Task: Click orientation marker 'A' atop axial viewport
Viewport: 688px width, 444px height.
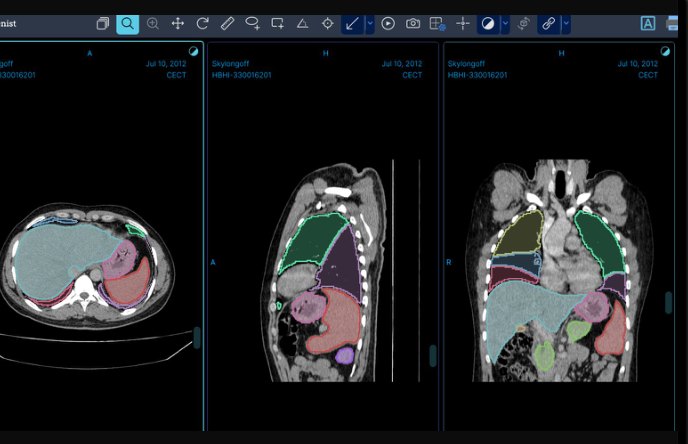Action: (90, 53)
